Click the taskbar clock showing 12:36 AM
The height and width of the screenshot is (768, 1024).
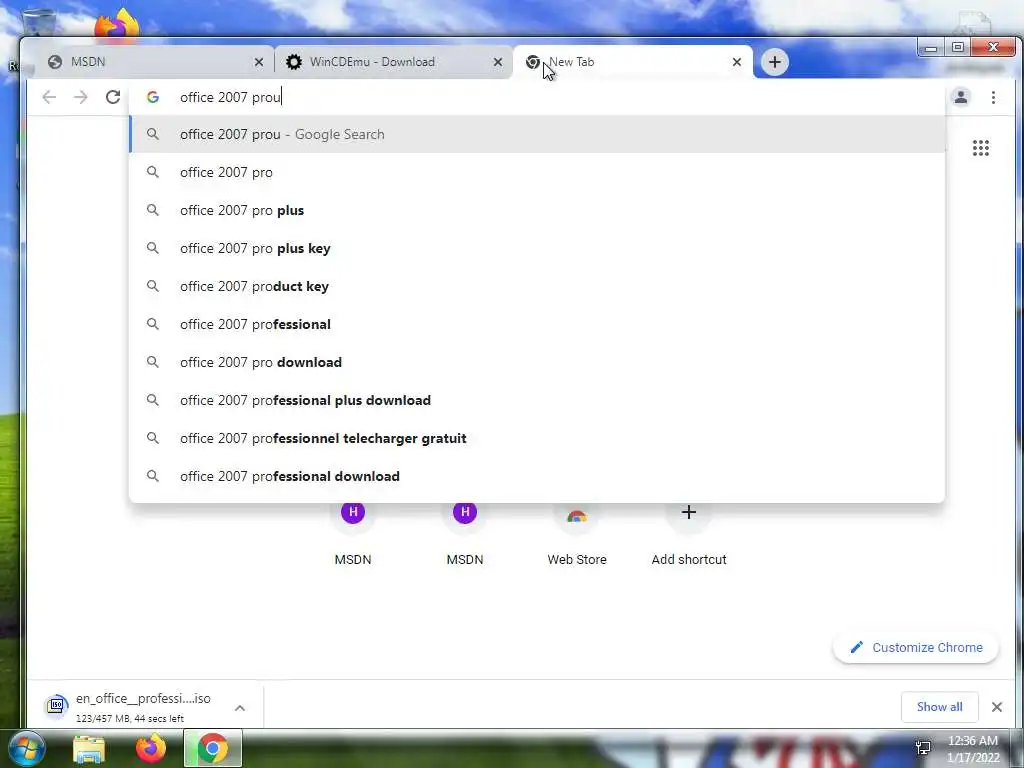(973, 749)
